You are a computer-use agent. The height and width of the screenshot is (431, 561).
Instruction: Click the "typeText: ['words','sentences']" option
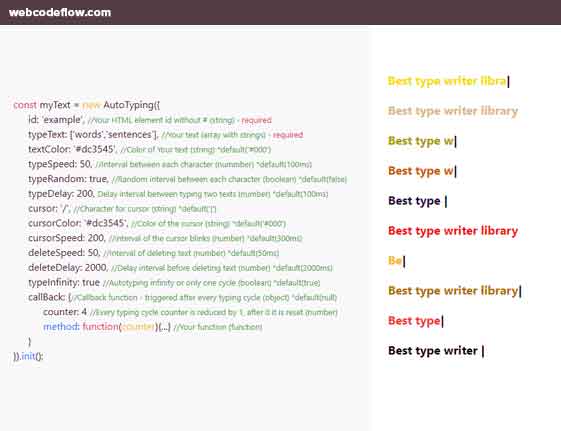point(93,135)
